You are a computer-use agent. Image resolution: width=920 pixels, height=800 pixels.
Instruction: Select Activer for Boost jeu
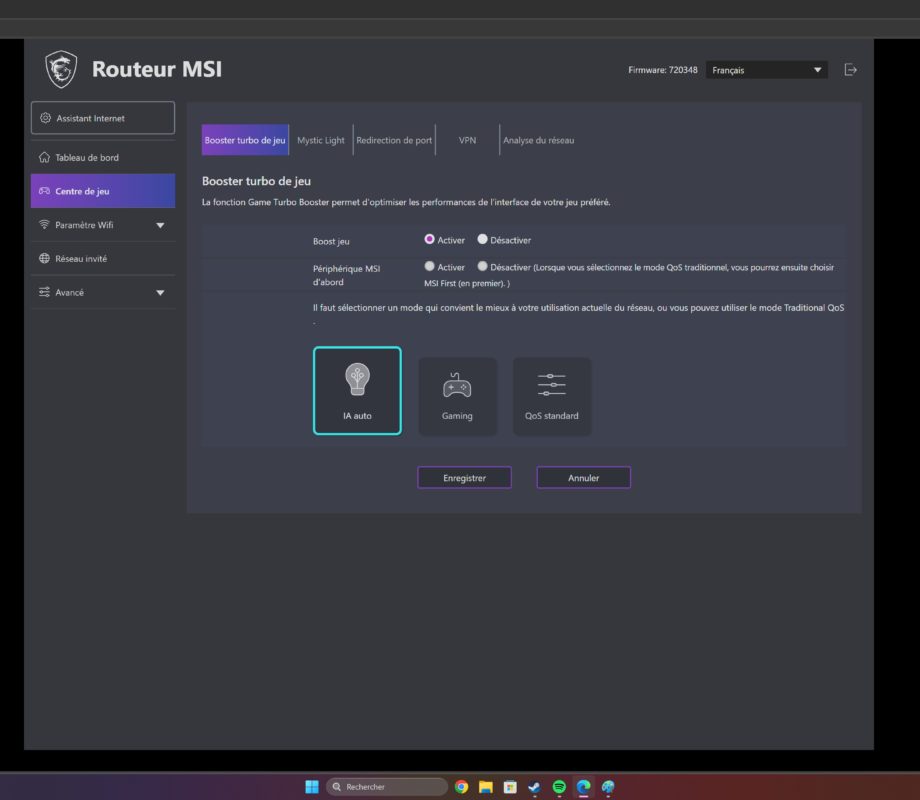[x=429, y=239]
